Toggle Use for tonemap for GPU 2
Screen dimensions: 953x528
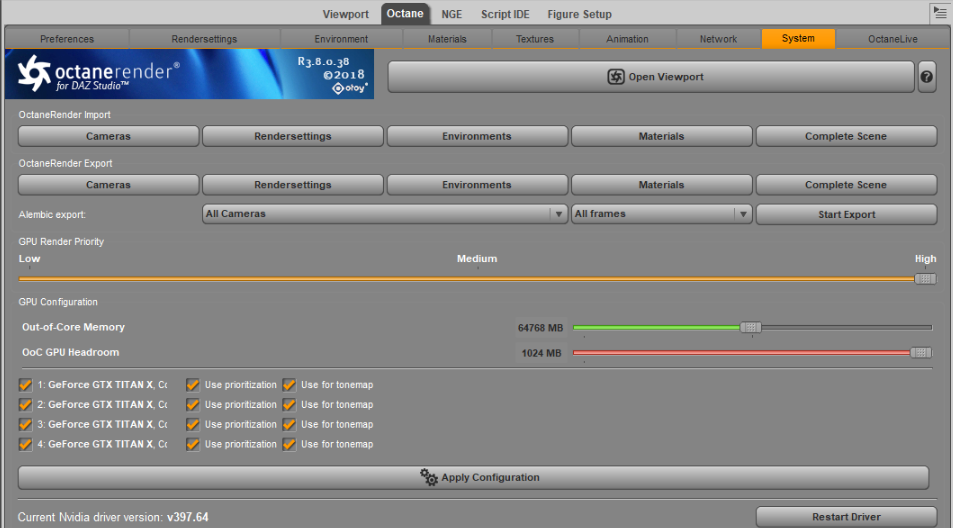289,405
